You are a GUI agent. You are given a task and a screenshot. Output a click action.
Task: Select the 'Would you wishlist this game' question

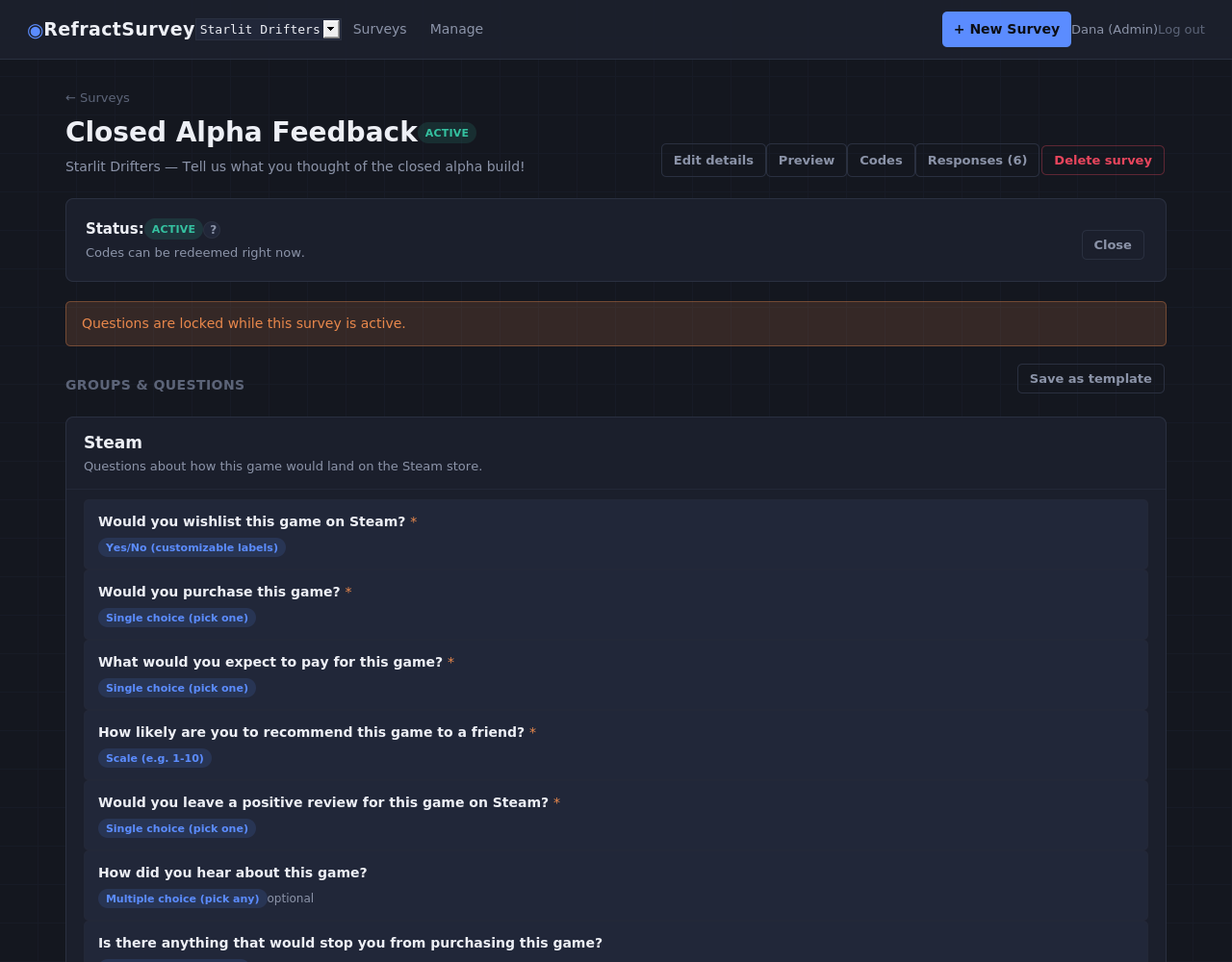(616, 534)
